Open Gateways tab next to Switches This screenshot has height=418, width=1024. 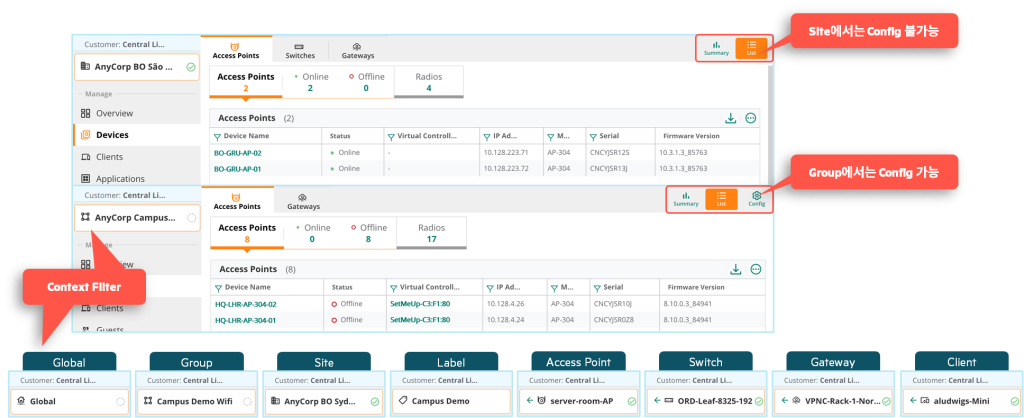[357, 51]
